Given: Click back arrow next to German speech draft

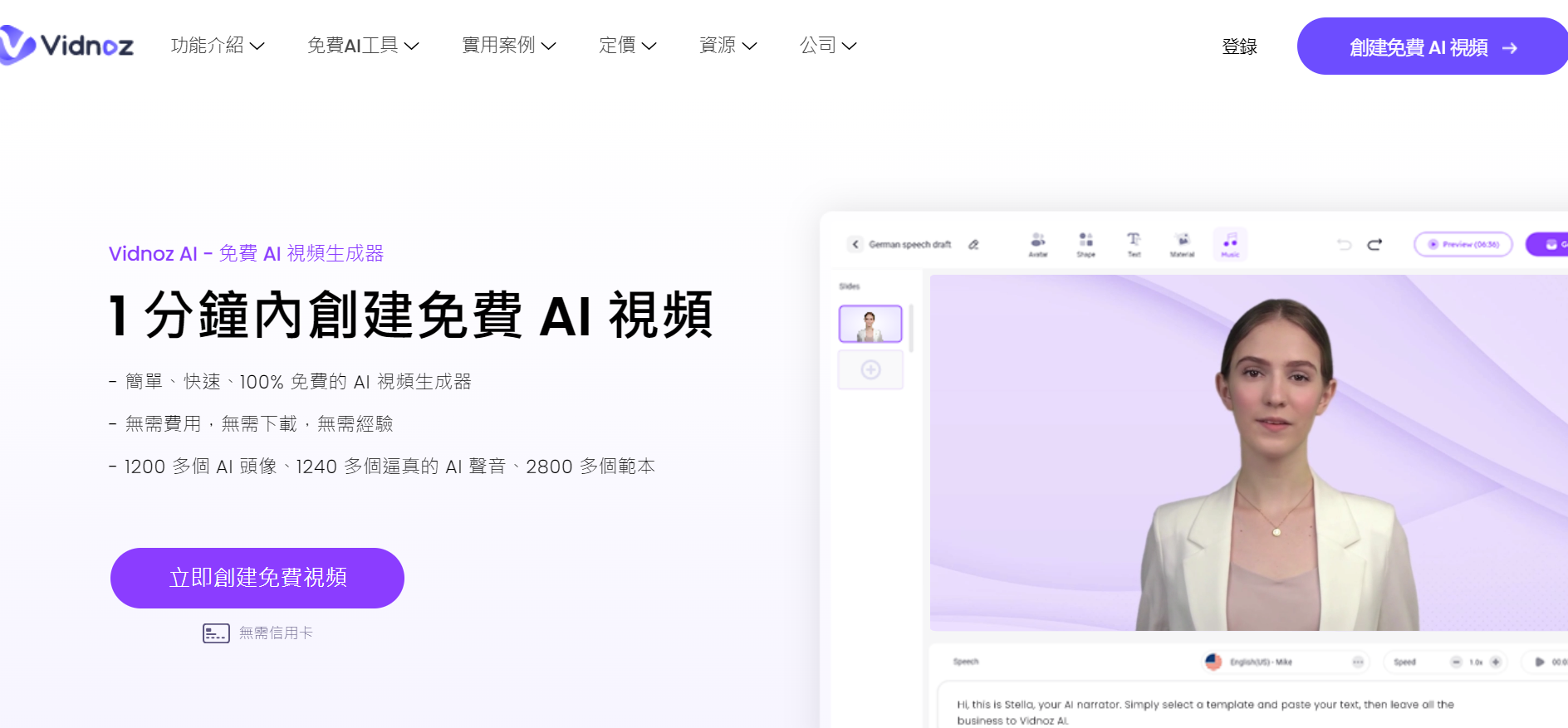Looking at the screenshot, I should point(855,244).
